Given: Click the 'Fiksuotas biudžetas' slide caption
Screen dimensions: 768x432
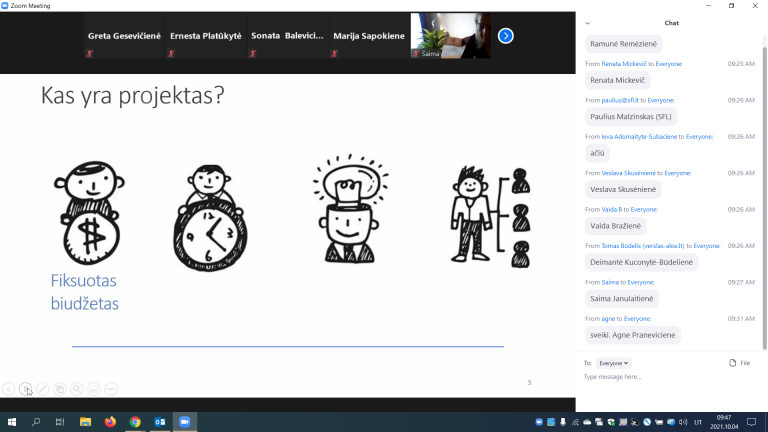Looking at the screenshot, I should [x=85, y=292].
